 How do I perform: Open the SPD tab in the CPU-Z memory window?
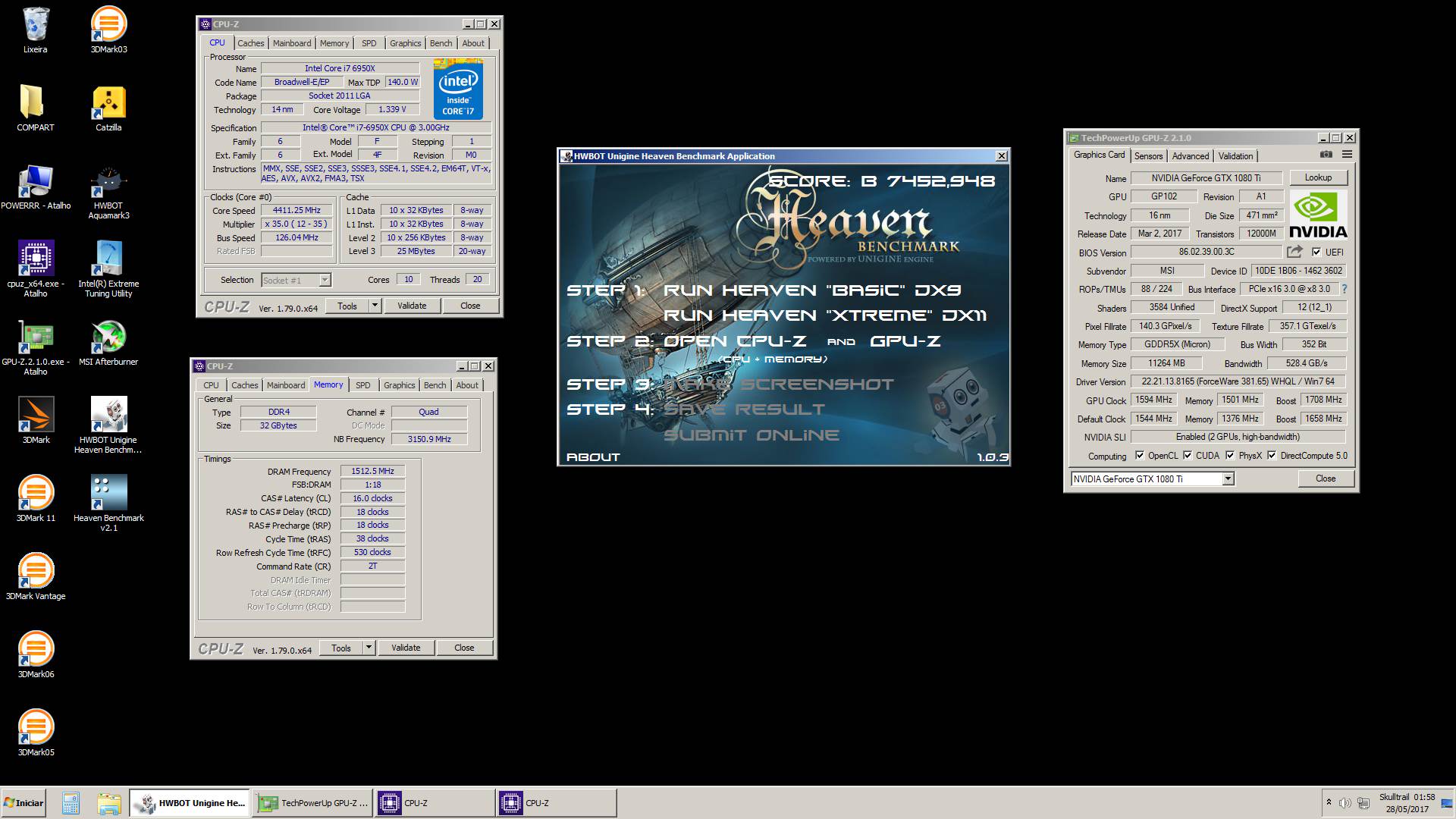[363, 385]
